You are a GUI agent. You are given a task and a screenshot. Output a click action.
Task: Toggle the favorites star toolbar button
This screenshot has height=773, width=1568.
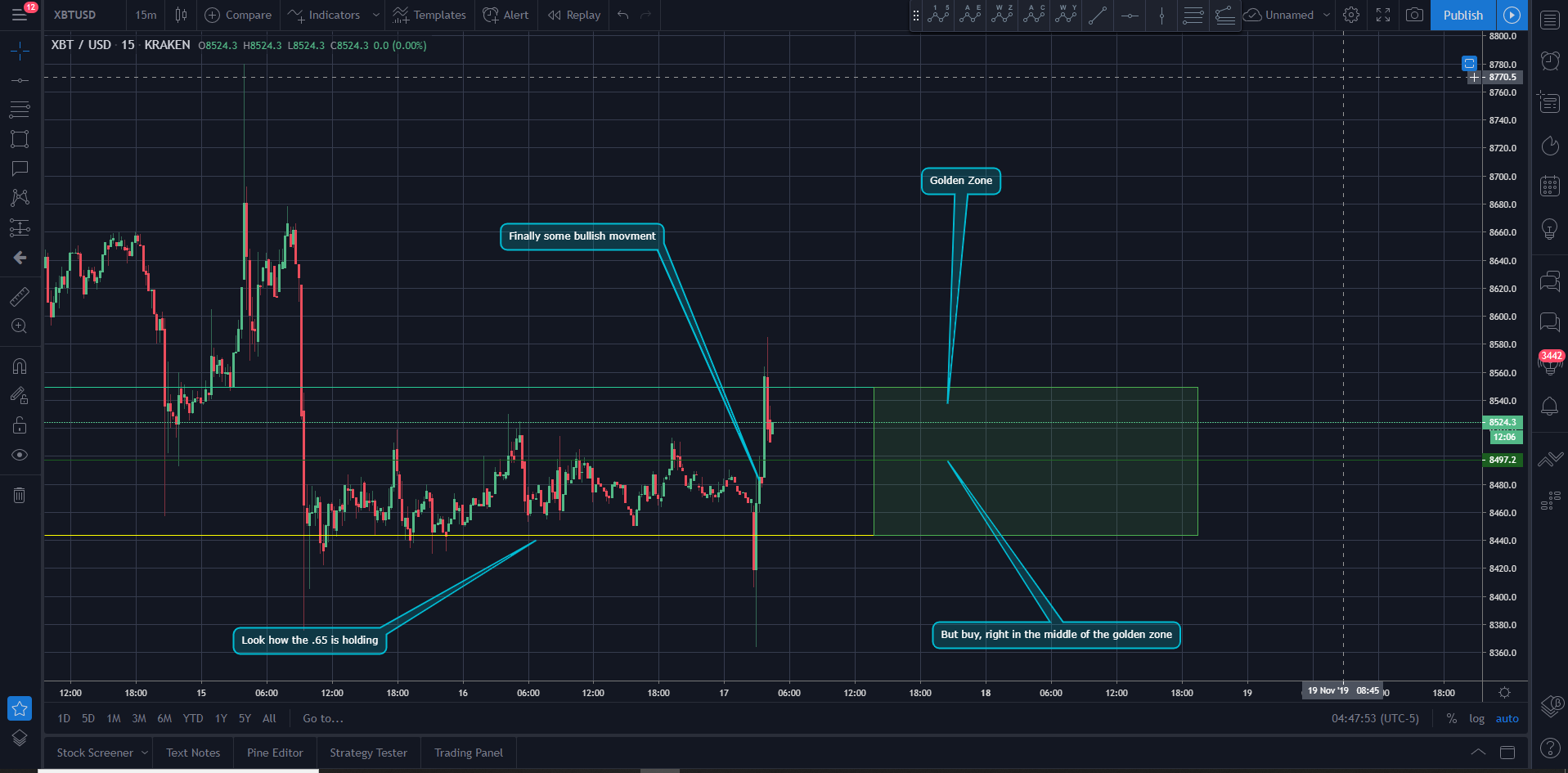click(x=20, y=708)
